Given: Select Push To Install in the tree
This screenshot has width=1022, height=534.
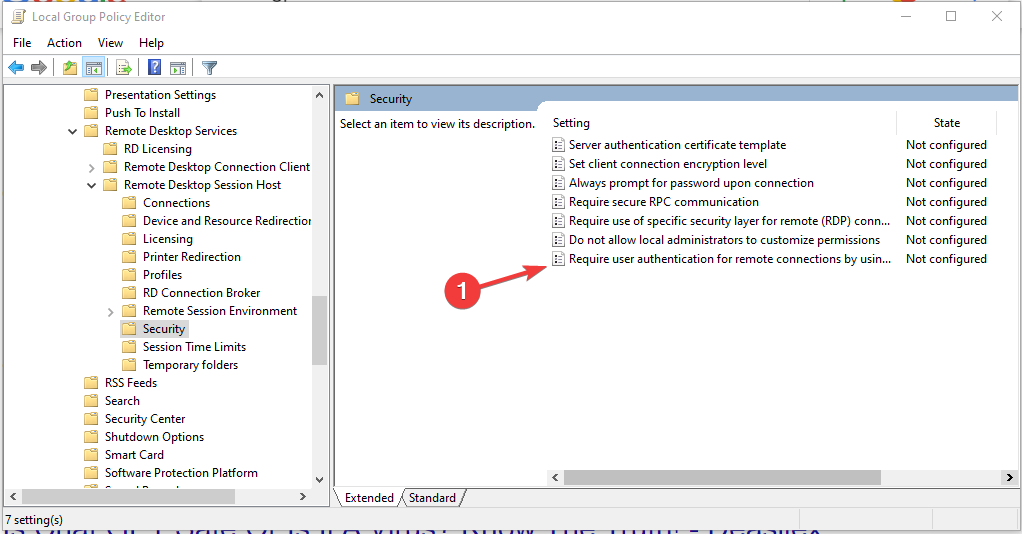Looking at the screenshot, I should (x=142, y=113).
